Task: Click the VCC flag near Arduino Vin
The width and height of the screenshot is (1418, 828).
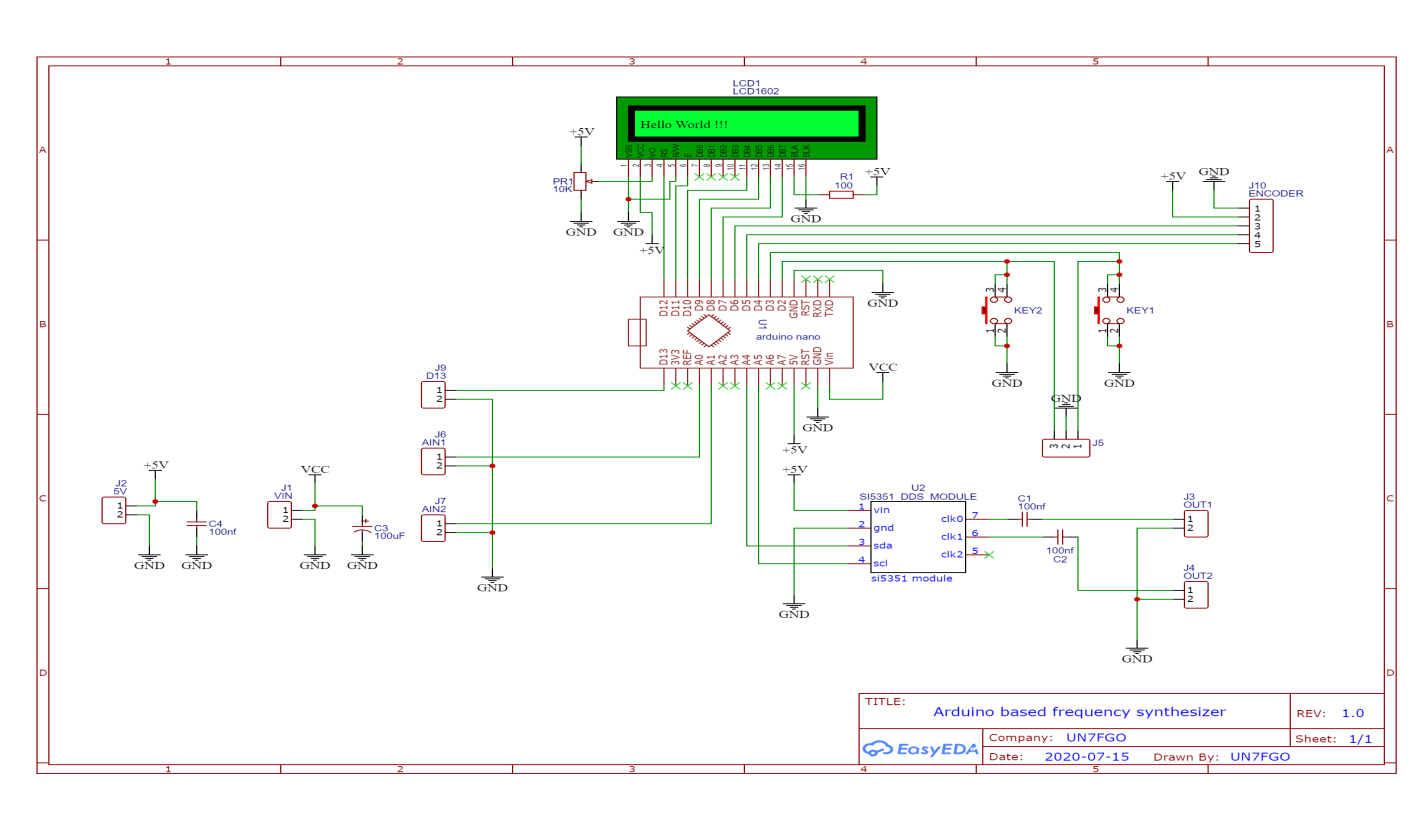Action: (x=883, y=370)
